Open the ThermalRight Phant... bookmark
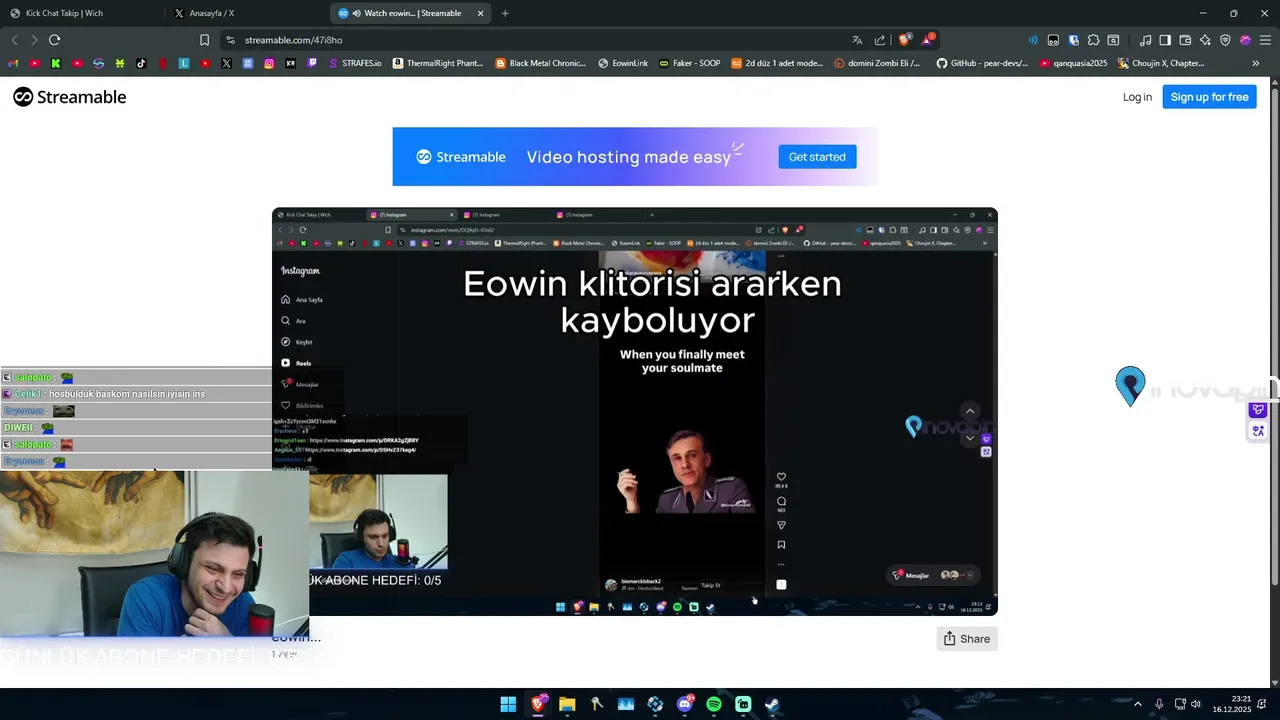The height and width of the screenshot is (720, 1280). click(x=439, y=63)
